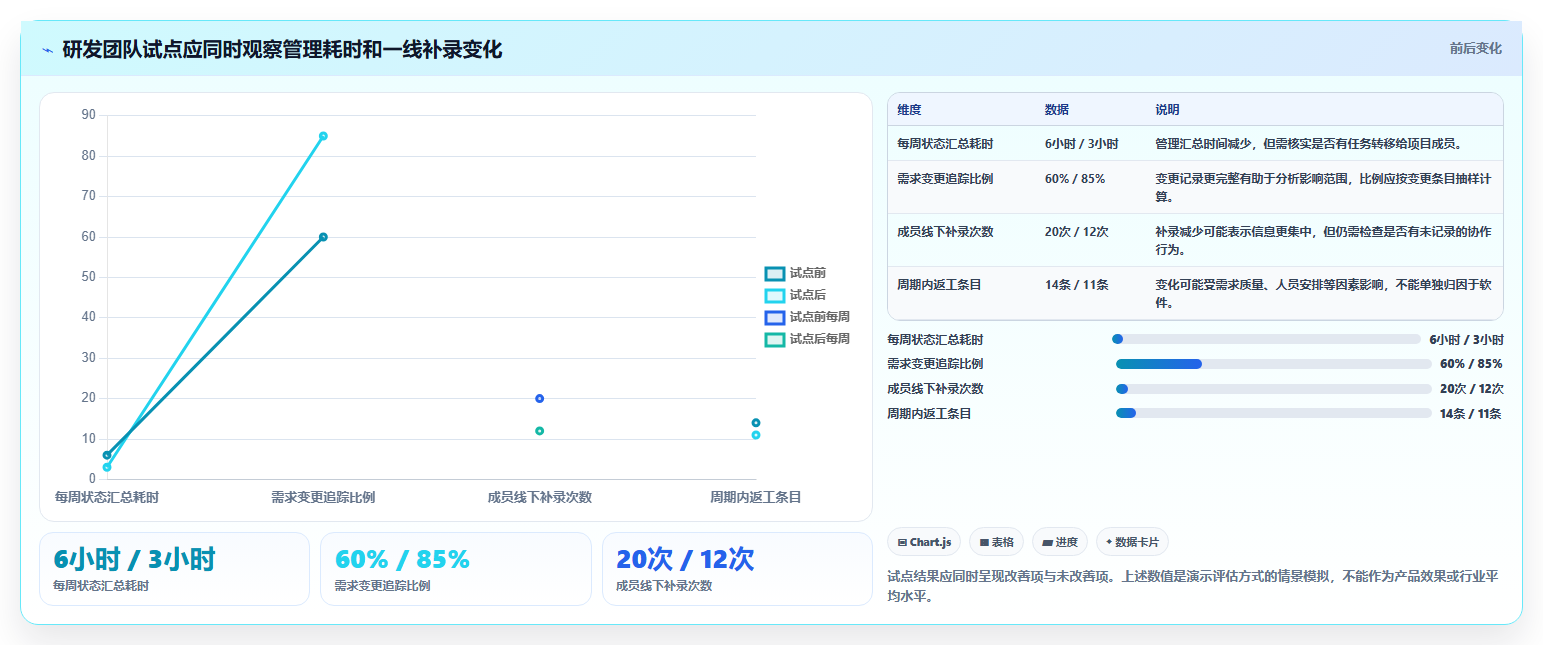
Task: Open the 数据卡片 chip
Action: click(1132, 542)
